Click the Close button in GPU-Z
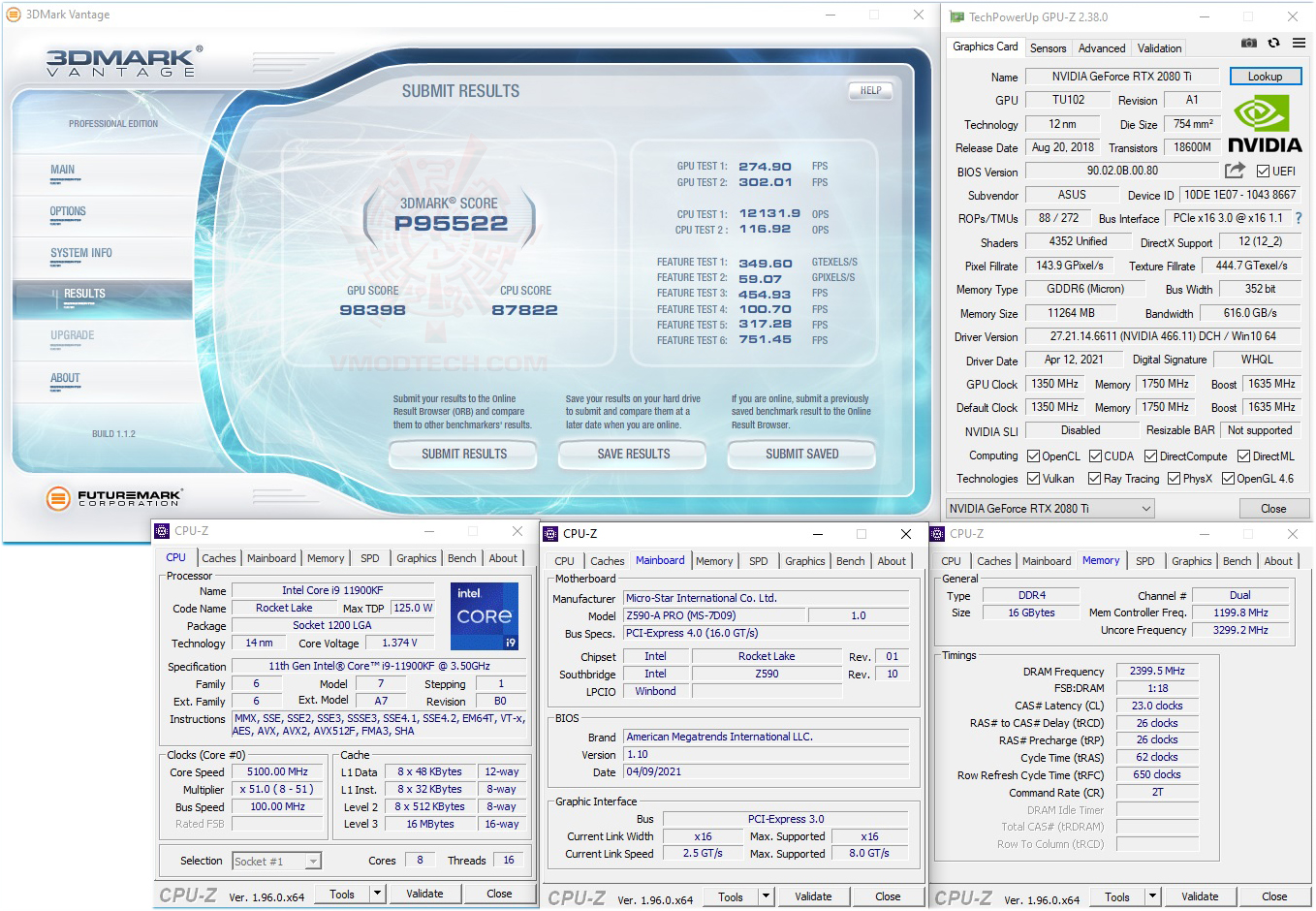Image resolution: width=1316 pixels, height=911 pixels. (x=1273, y=509)
